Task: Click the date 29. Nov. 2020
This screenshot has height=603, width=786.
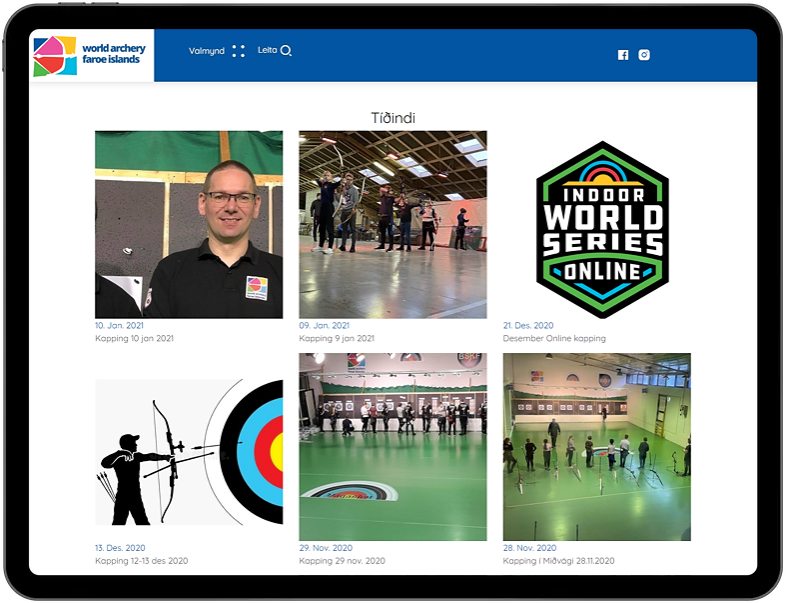Action: [326, 548]
